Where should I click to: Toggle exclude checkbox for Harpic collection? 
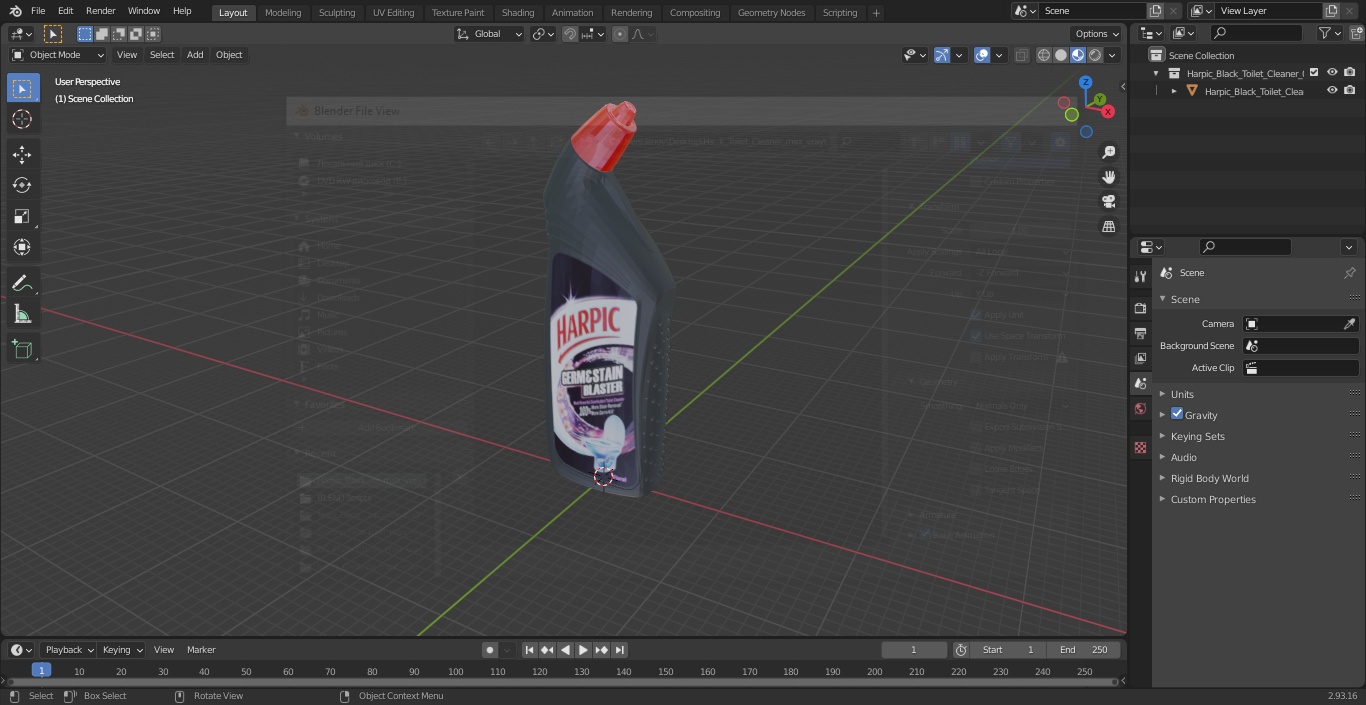pos(1314,72)
